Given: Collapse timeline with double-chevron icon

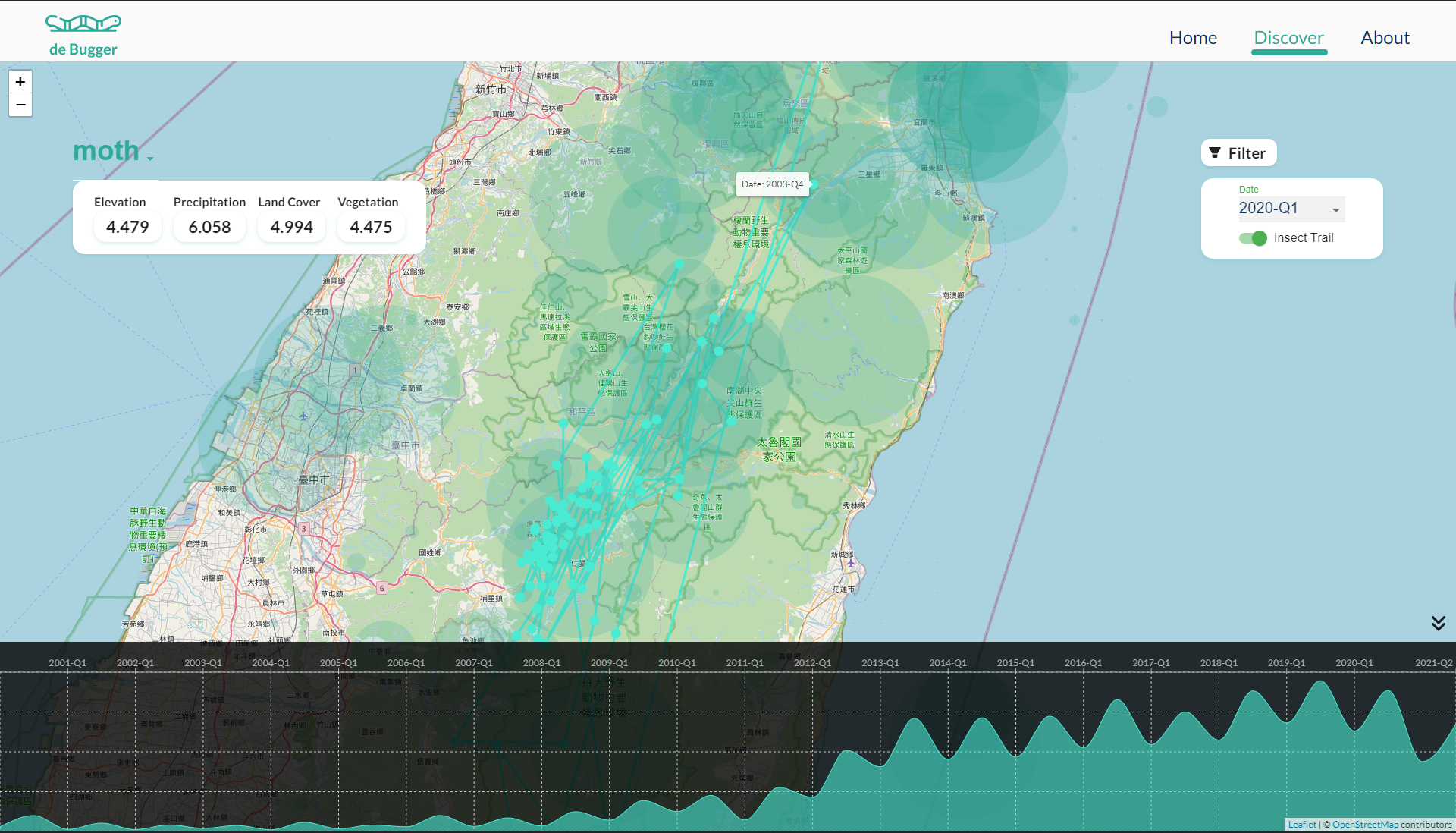Looking at the screenshot, I should tap(1438, 624).
